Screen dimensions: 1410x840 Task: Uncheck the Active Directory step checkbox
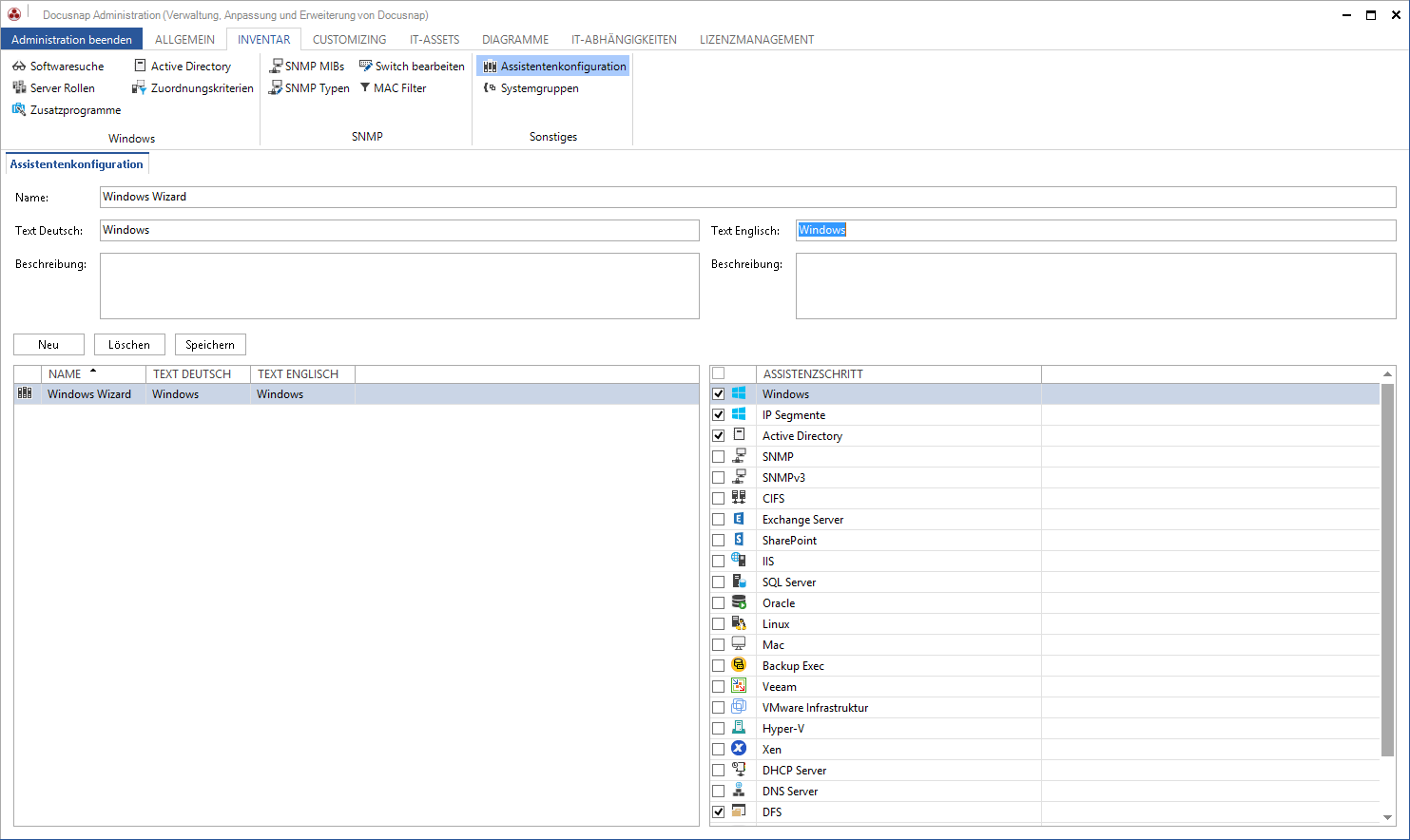point(719,435)
